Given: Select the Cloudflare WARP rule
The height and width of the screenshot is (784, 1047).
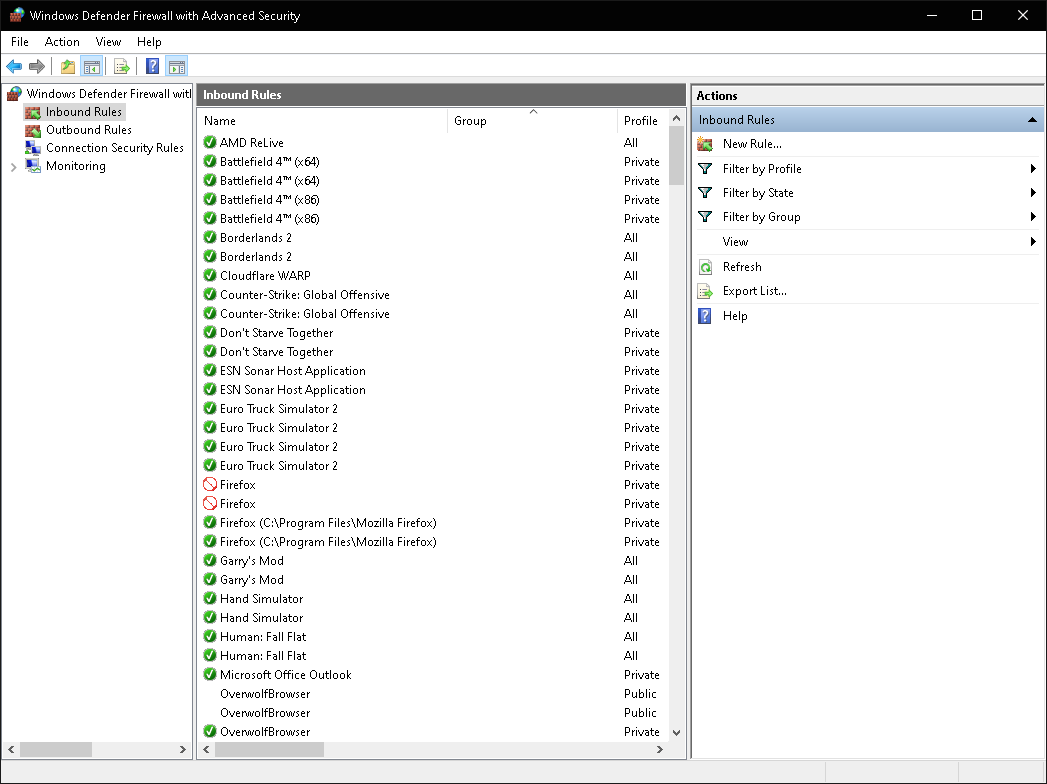Looking at the screenshot, I should [x=434, y=275].
